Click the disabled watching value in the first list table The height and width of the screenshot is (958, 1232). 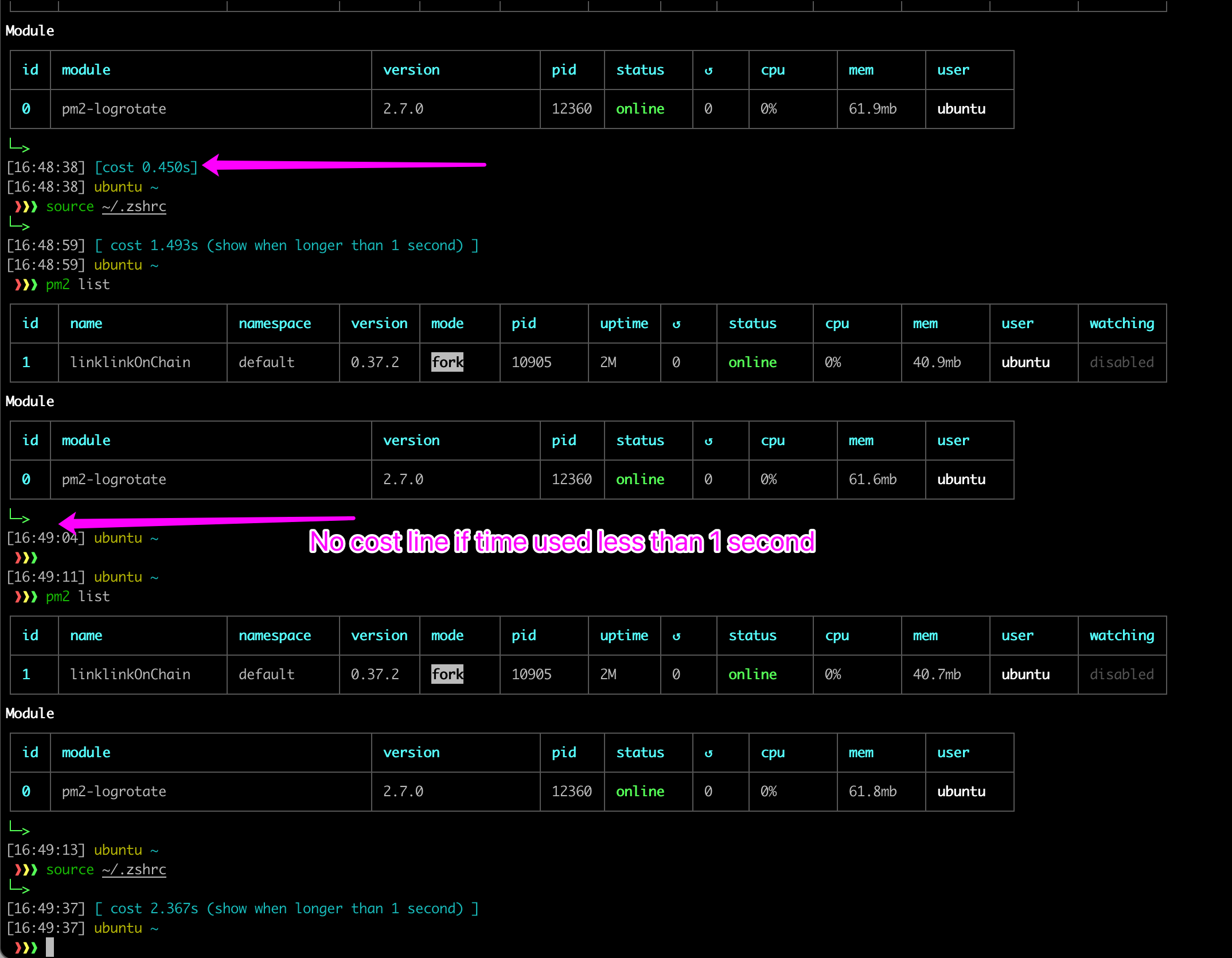1121,362
